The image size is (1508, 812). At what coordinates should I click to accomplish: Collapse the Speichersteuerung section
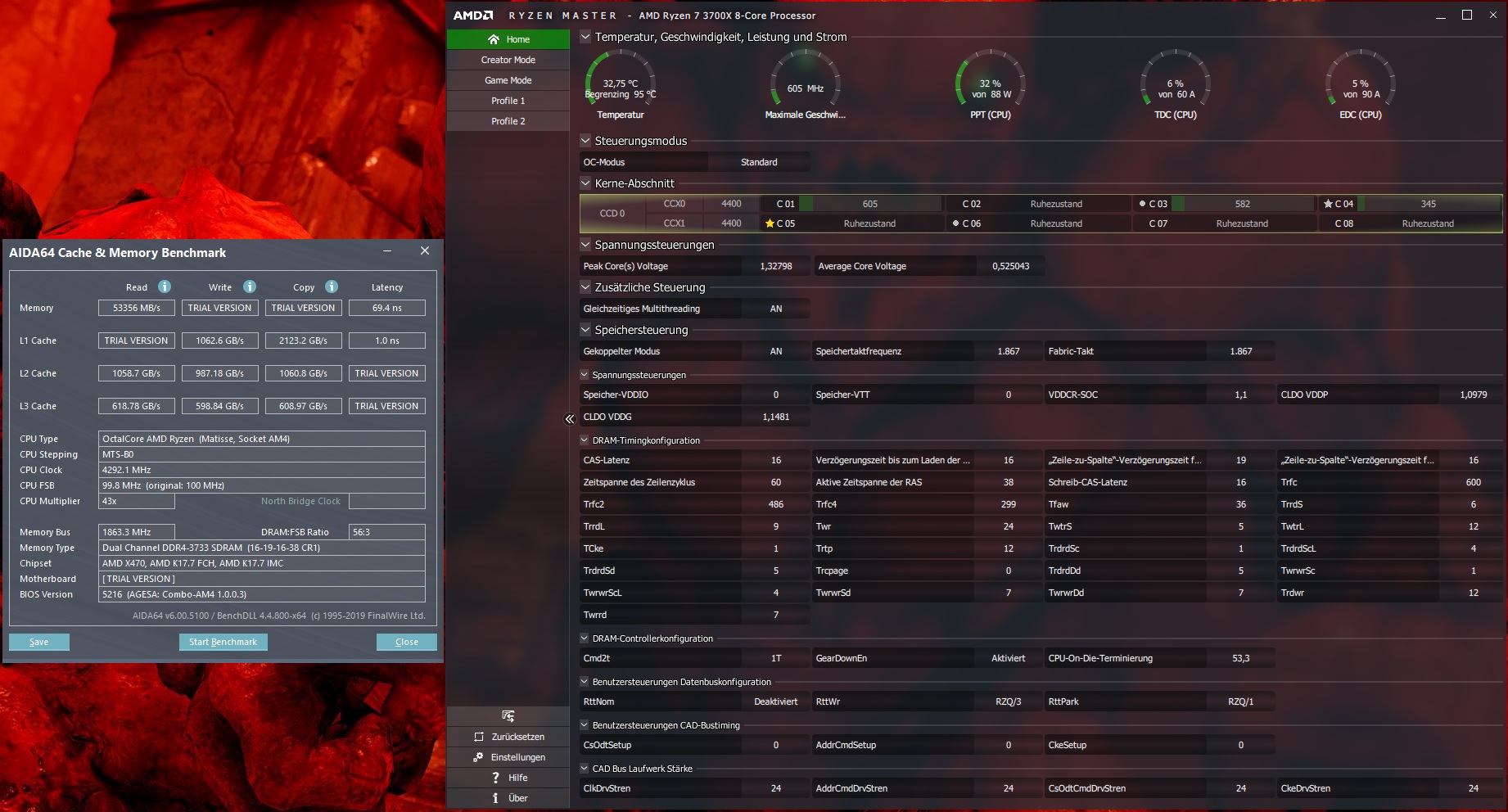pyautogui.click(x=585, y=330)
